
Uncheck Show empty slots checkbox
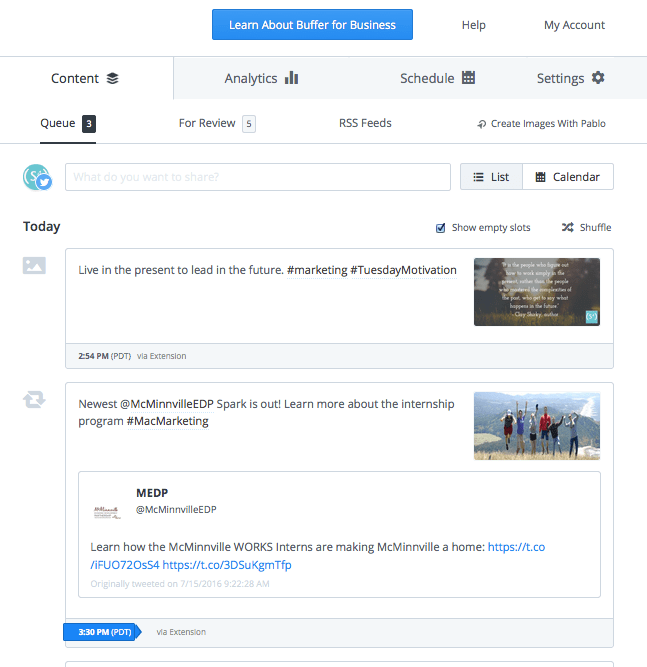point(441,228)
